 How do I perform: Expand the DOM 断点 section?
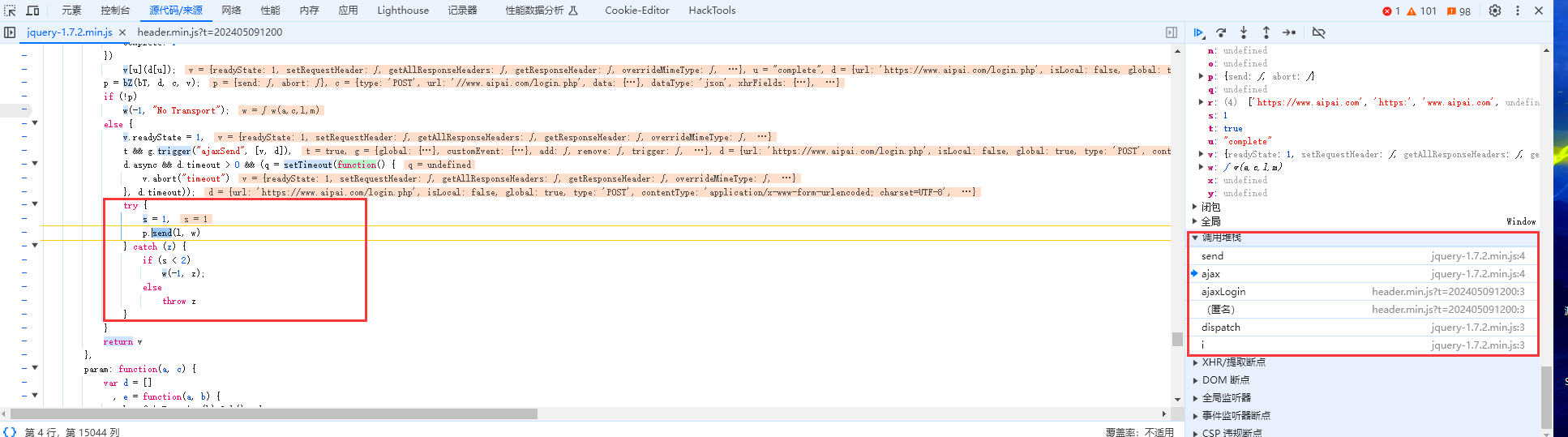point(1225,380)
